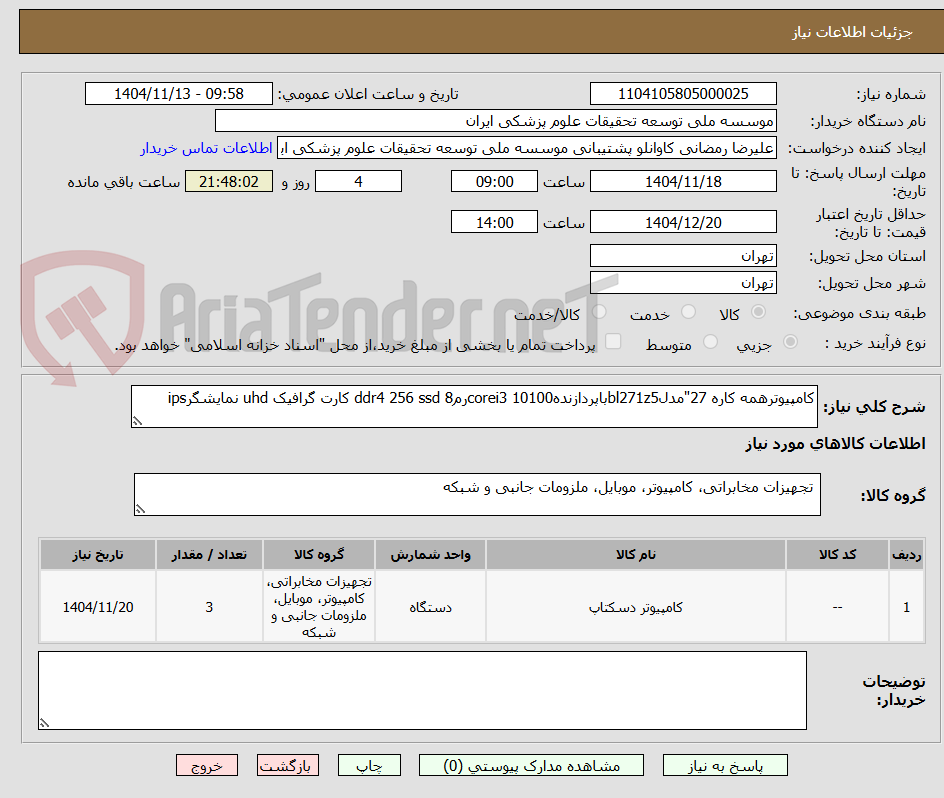
Task: Click the 'چاپ' print button
Action: [x=369, y=765]
